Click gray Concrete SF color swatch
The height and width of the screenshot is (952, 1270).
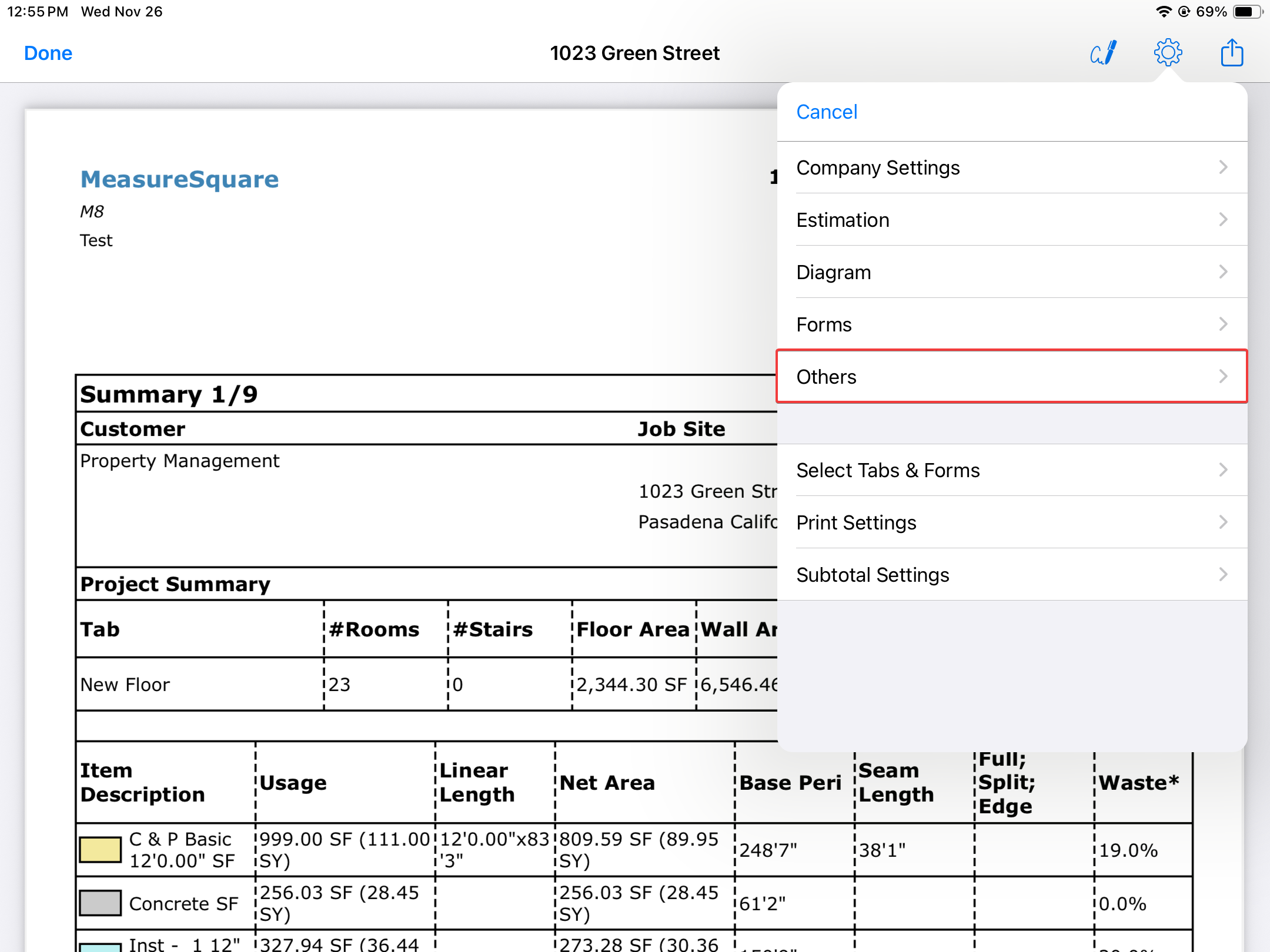click(x=100, y=903)
